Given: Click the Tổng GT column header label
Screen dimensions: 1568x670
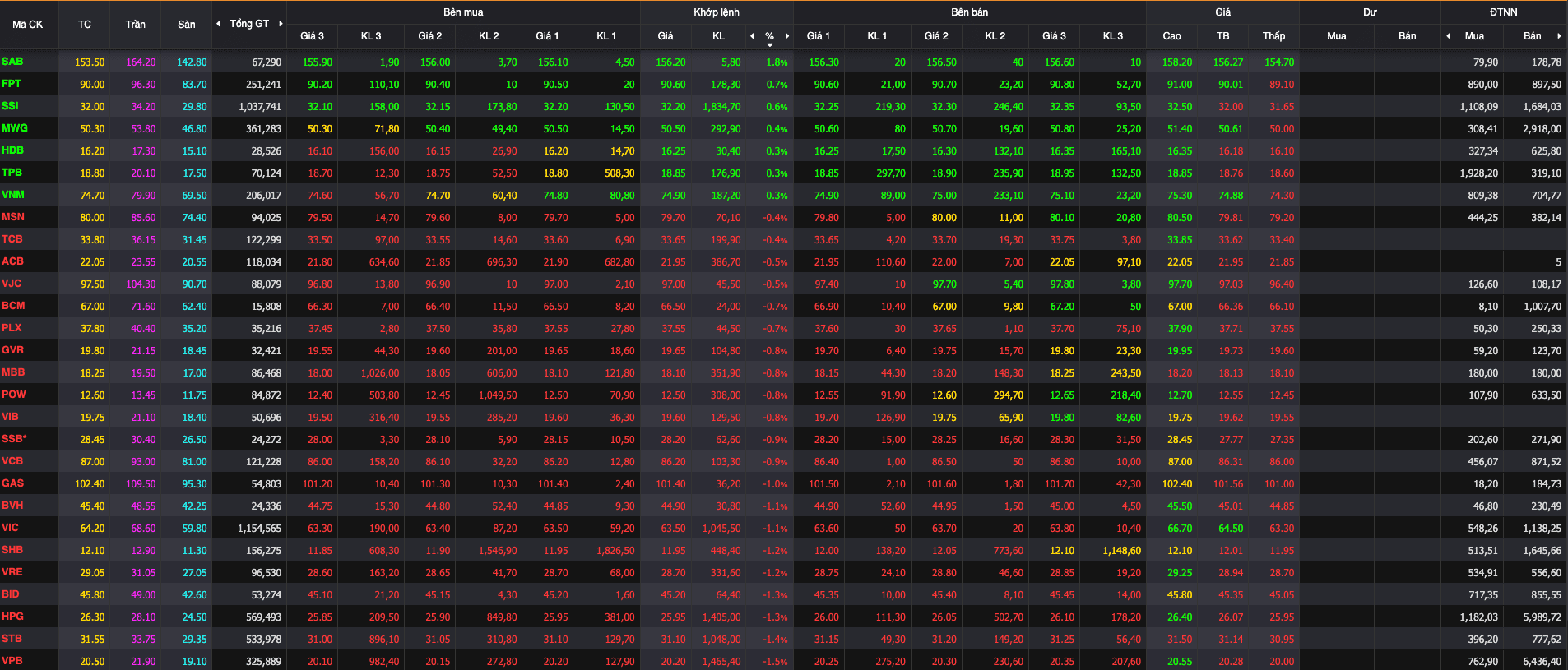Looking at the screenshot, I should pyautogui.click(x=249, y=24).
